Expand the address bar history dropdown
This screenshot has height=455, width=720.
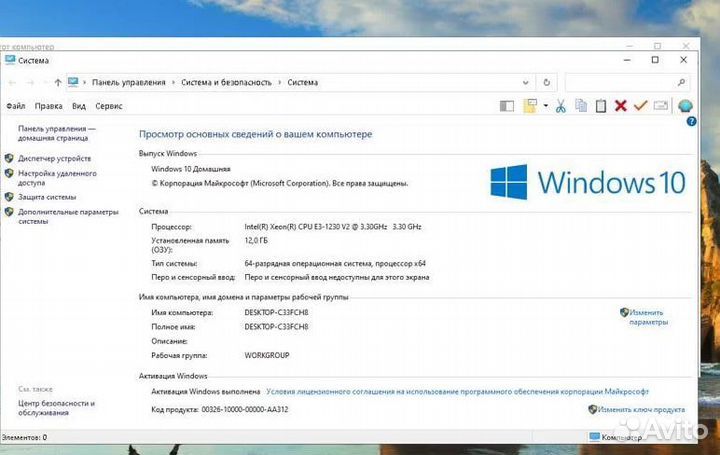tap(528, 82)
